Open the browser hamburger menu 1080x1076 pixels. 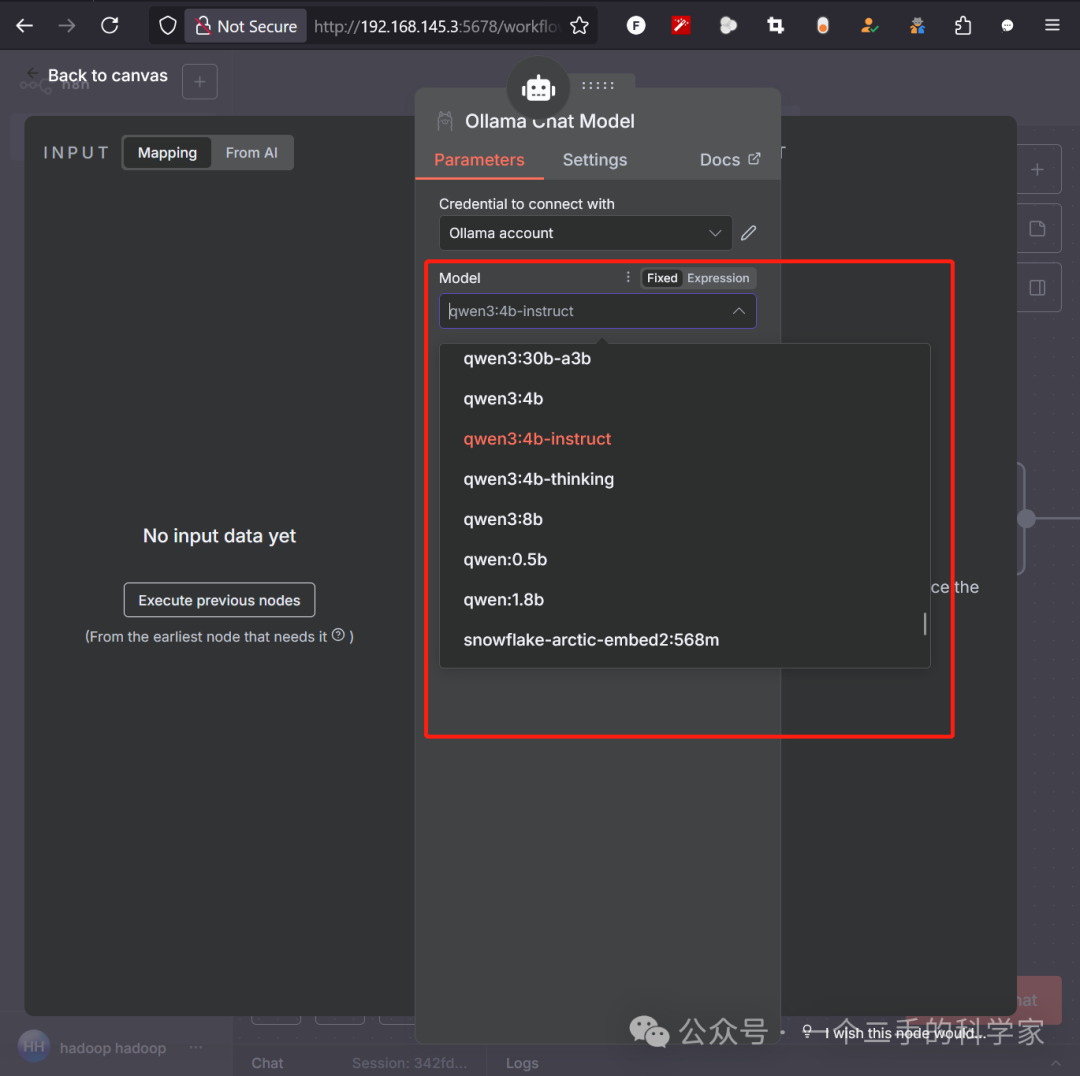pyautogui.click(x=1052, y=25)
